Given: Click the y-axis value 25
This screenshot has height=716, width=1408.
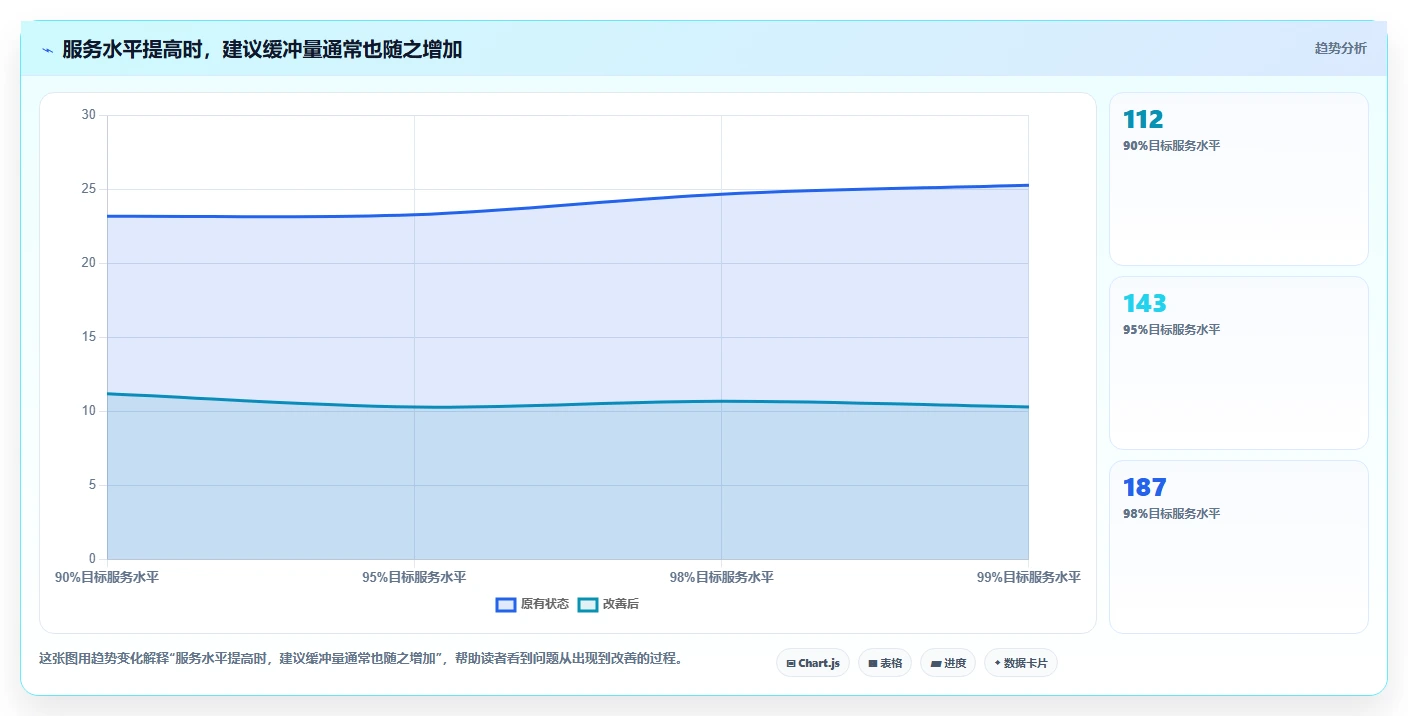Looking at the screenshot, I should 89,189.
